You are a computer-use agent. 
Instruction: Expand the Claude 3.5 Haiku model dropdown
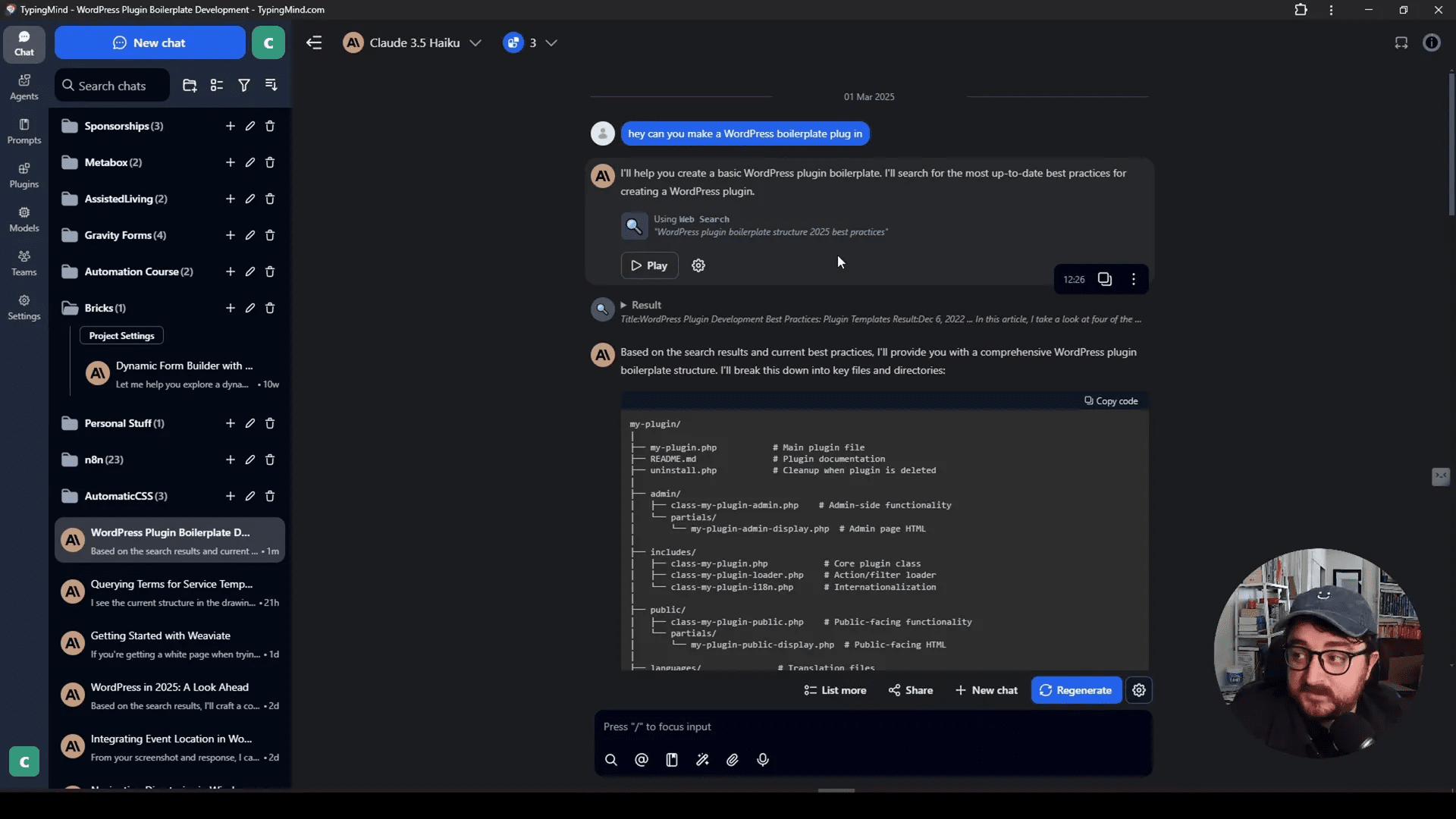coord(475,42)
